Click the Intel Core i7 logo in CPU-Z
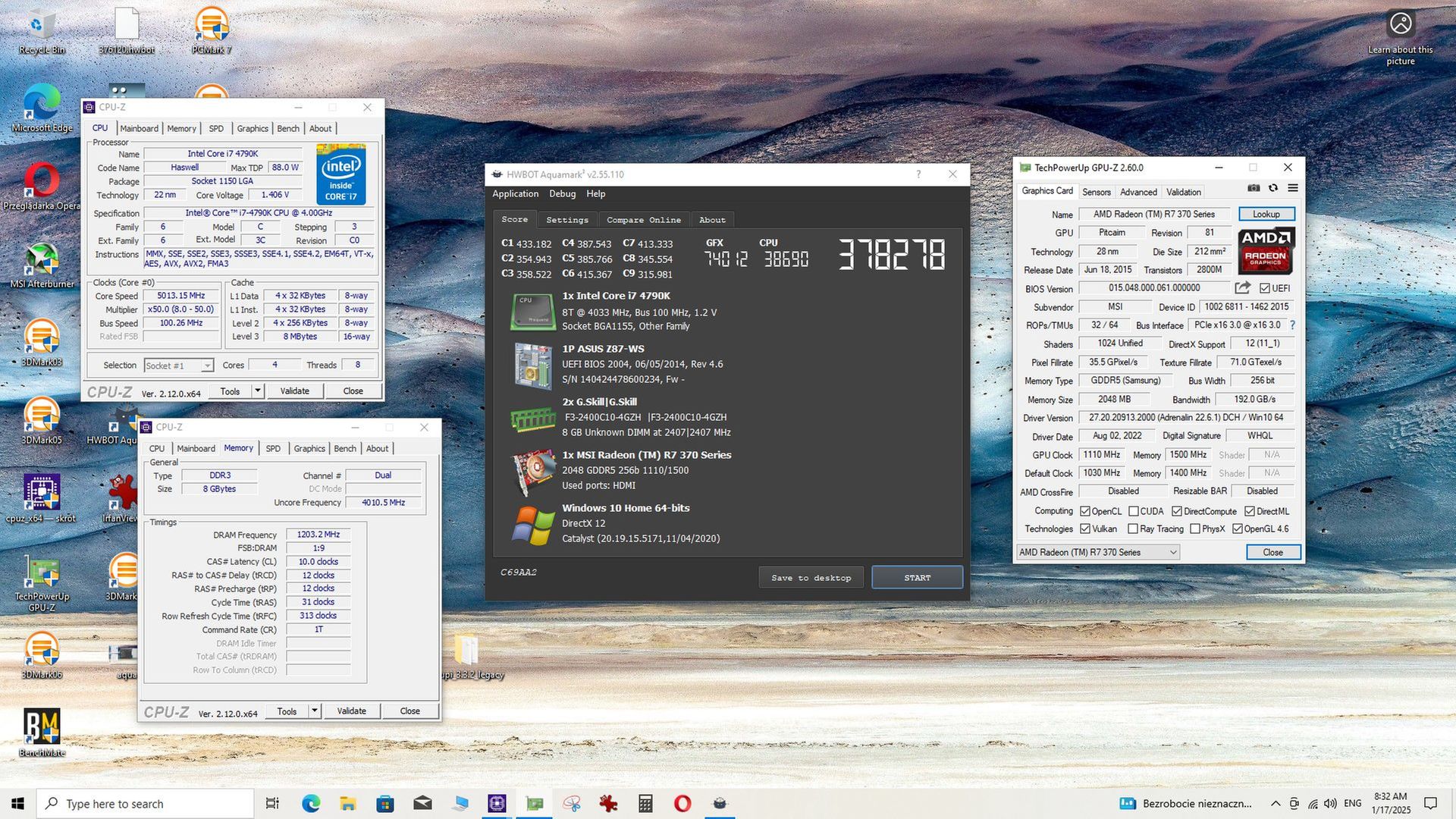 [341, 174]
